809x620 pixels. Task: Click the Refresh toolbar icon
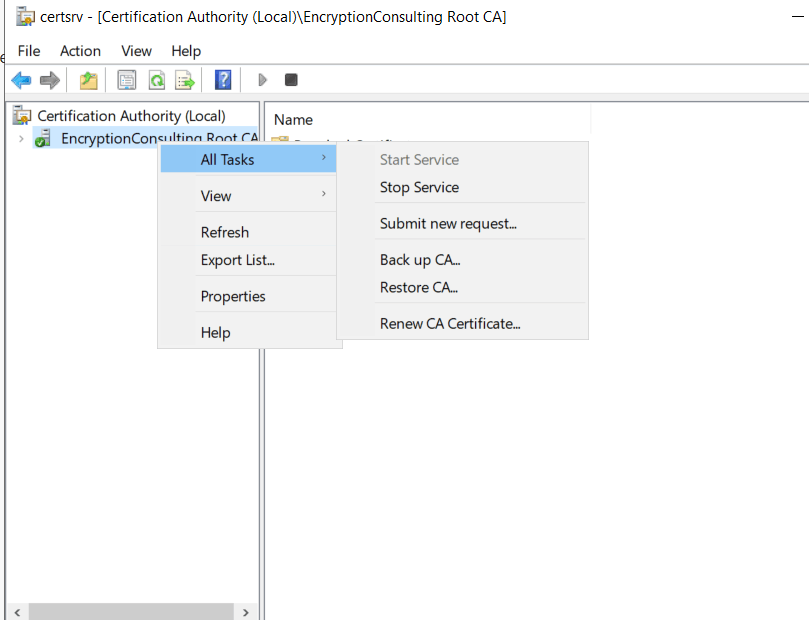pos(157,80)
